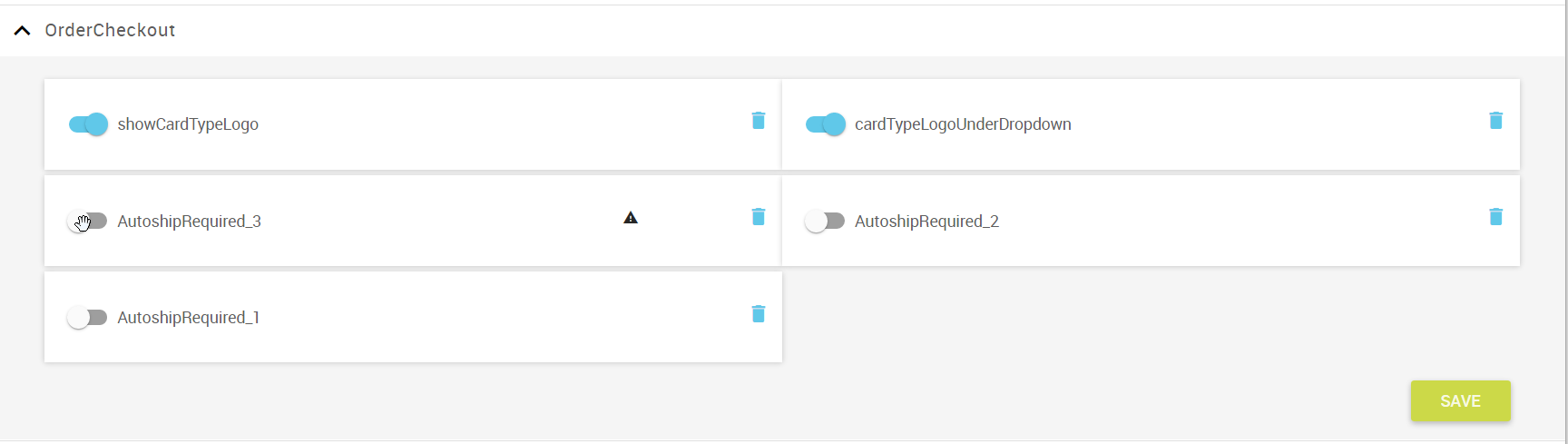Disable the showCardTypeLogo toggle
Image resolution: width=1568 pixels, height=444 pixels.
coord(89,124)
